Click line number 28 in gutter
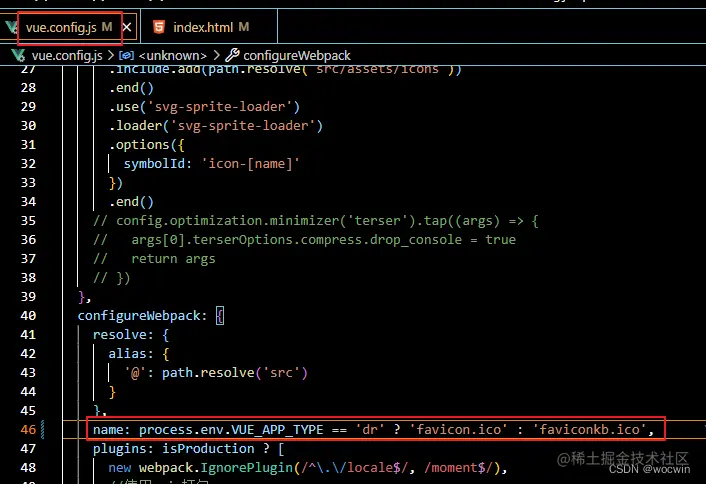This screenshot has width=706, height=484. [x=28, y=88]
